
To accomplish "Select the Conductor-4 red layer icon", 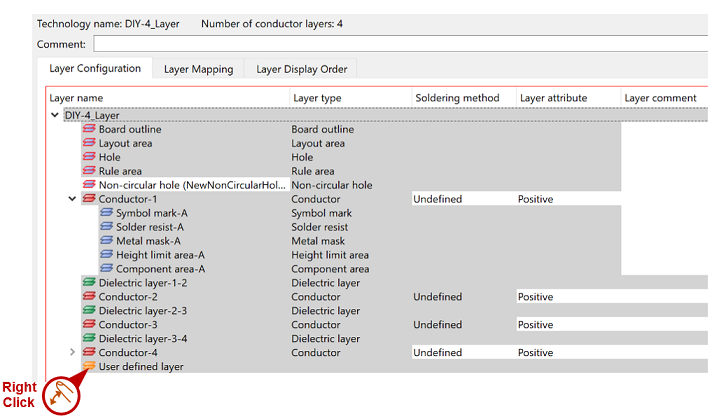I will pyautogui.click(x=89, y=353).
